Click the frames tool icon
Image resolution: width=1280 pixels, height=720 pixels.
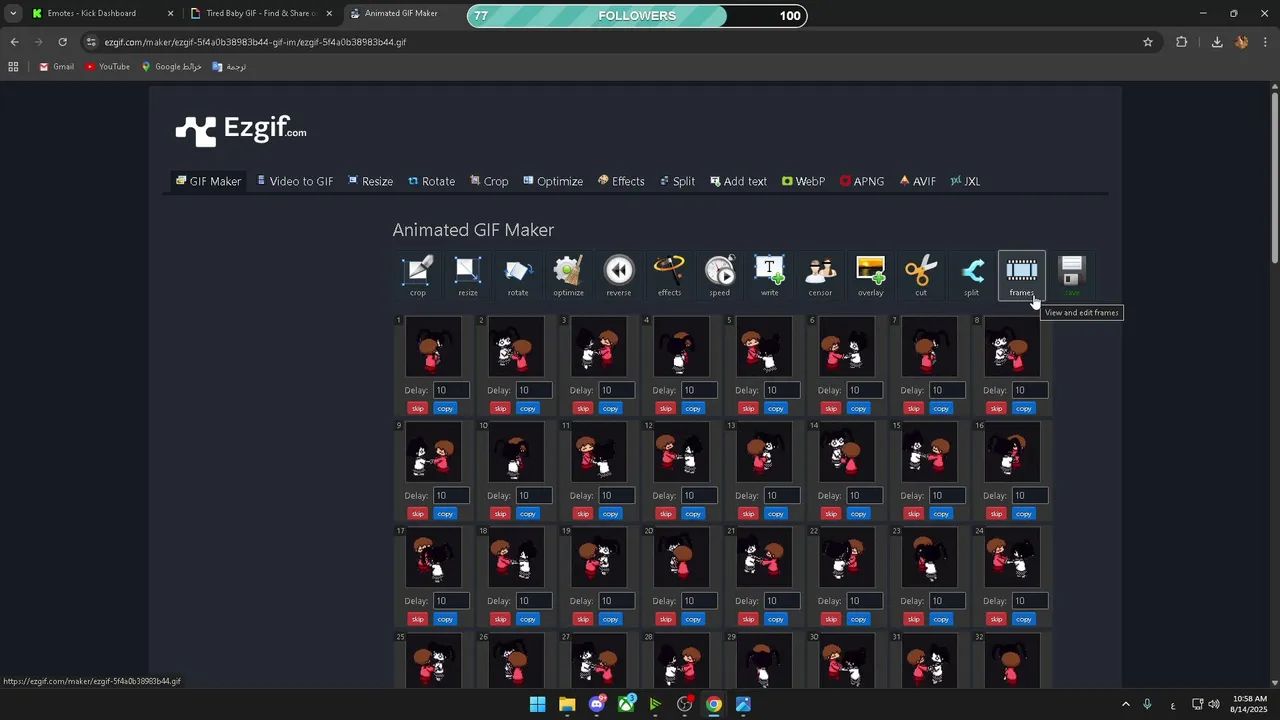(1021, 275)
